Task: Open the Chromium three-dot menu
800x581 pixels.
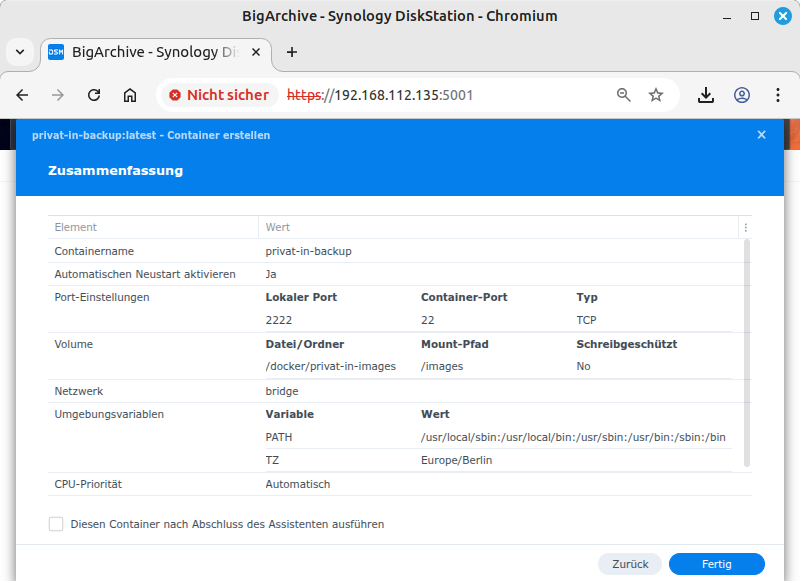Action: tap(777, 95)
